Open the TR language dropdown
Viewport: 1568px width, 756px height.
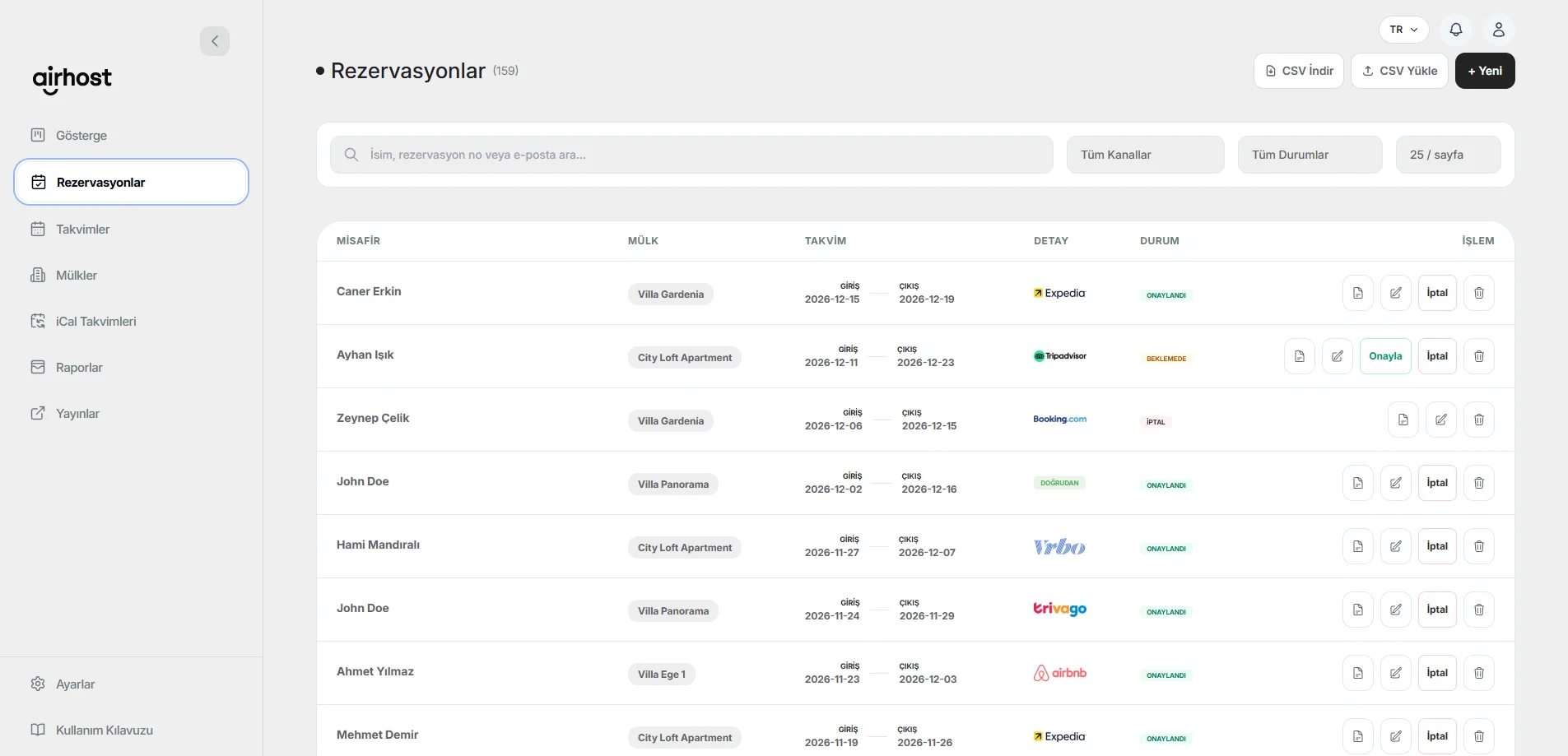1404,30
